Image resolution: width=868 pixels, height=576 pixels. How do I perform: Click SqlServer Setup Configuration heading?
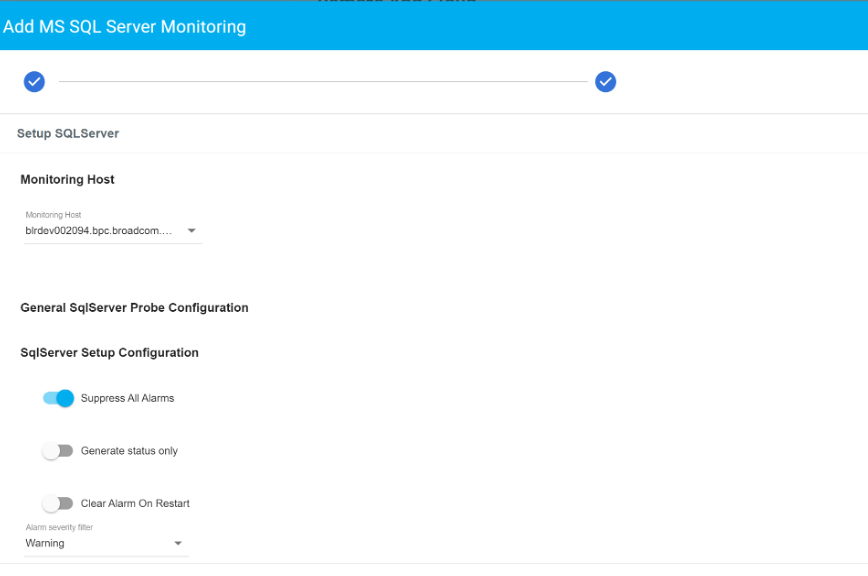click(109, 353)
